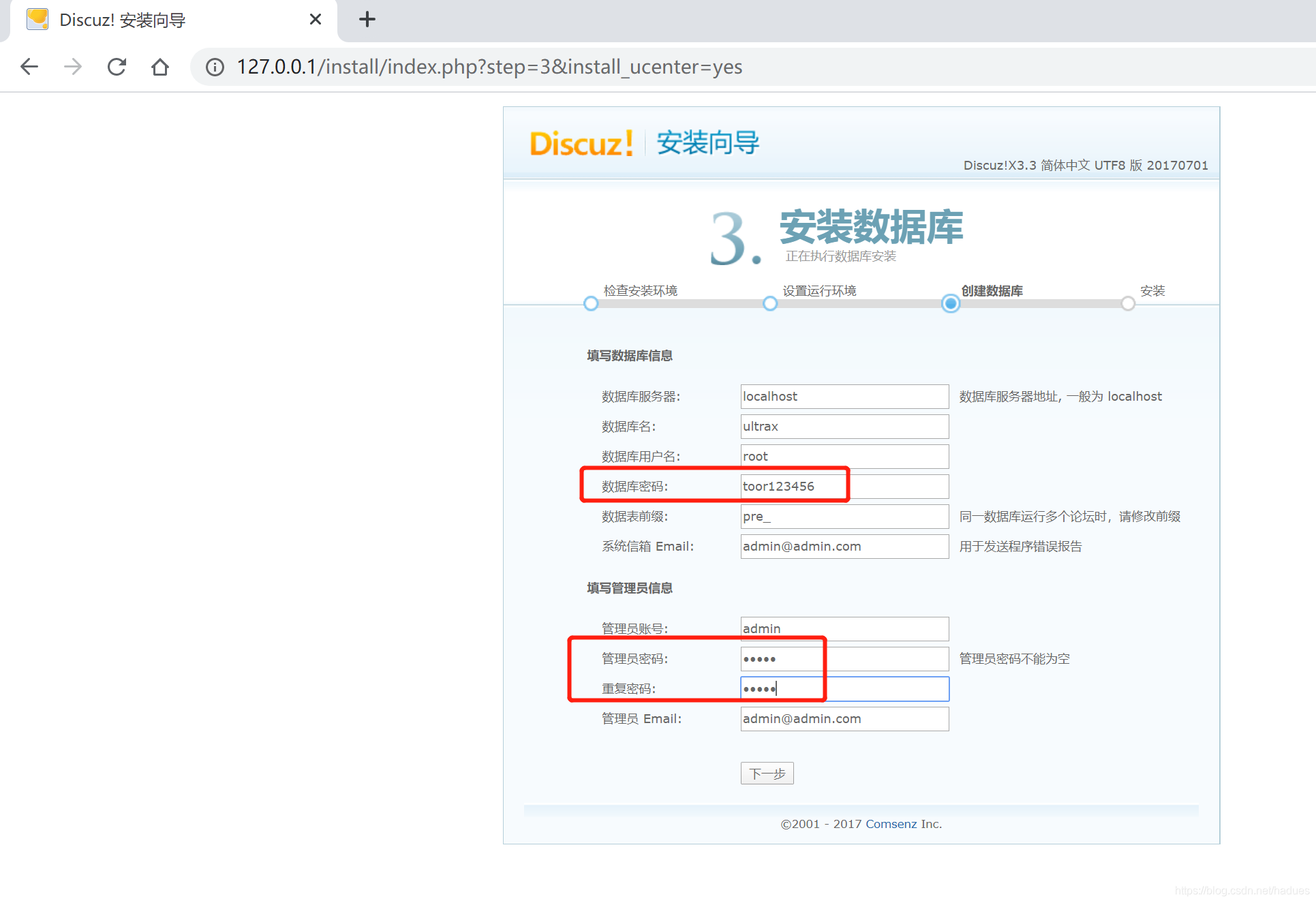Click the 下一步 button

click(767, 774)
